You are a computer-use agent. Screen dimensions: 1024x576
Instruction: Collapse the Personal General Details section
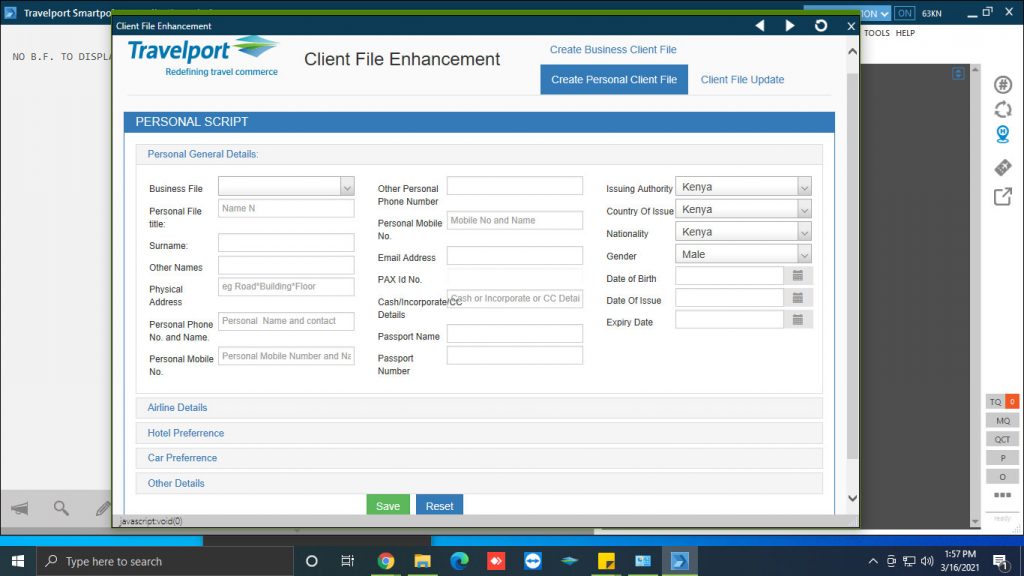coord(479,154)
